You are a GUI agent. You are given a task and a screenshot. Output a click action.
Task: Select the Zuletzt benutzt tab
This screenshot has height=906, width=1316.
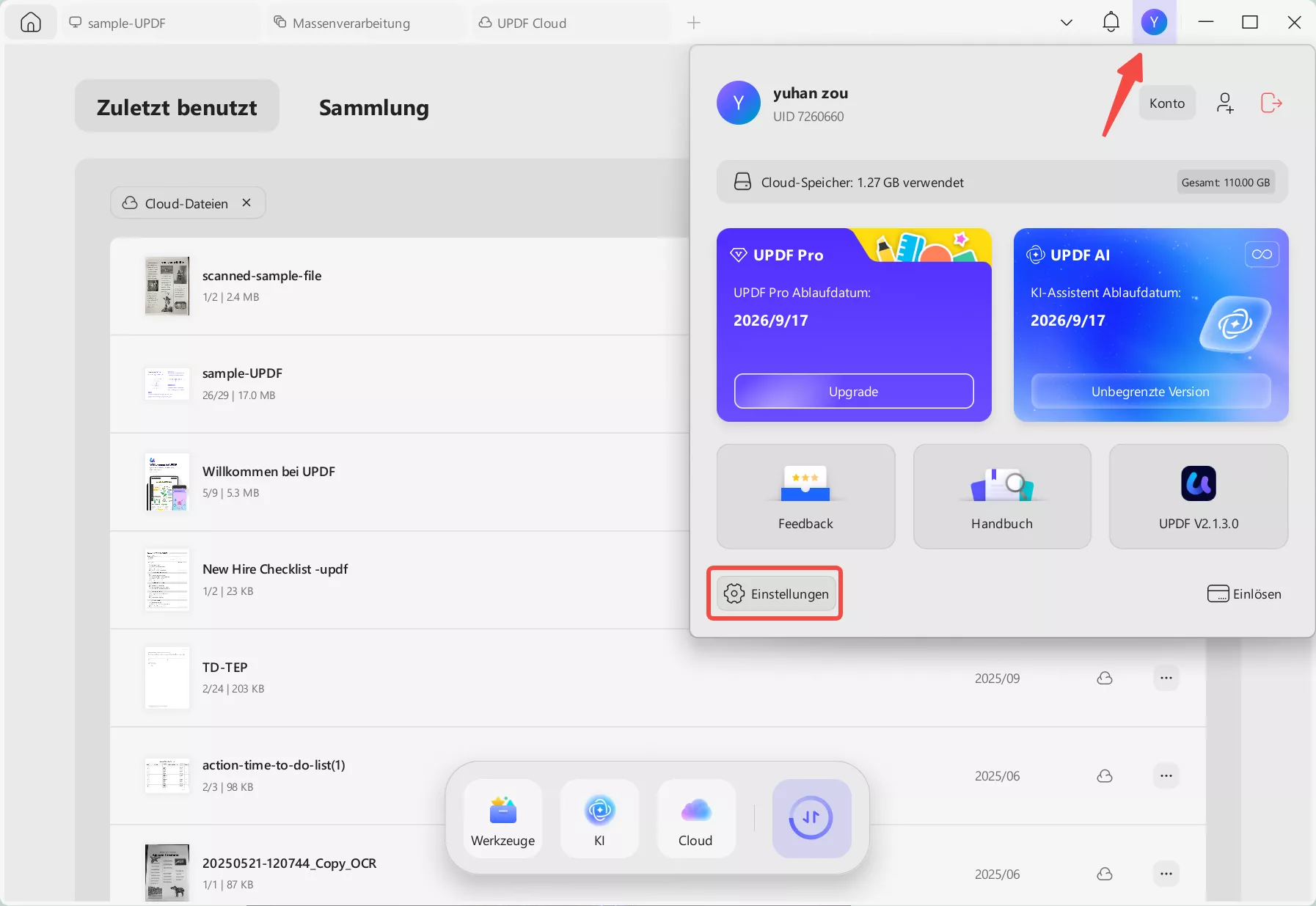pyautogui.click(x=177, y=106)
